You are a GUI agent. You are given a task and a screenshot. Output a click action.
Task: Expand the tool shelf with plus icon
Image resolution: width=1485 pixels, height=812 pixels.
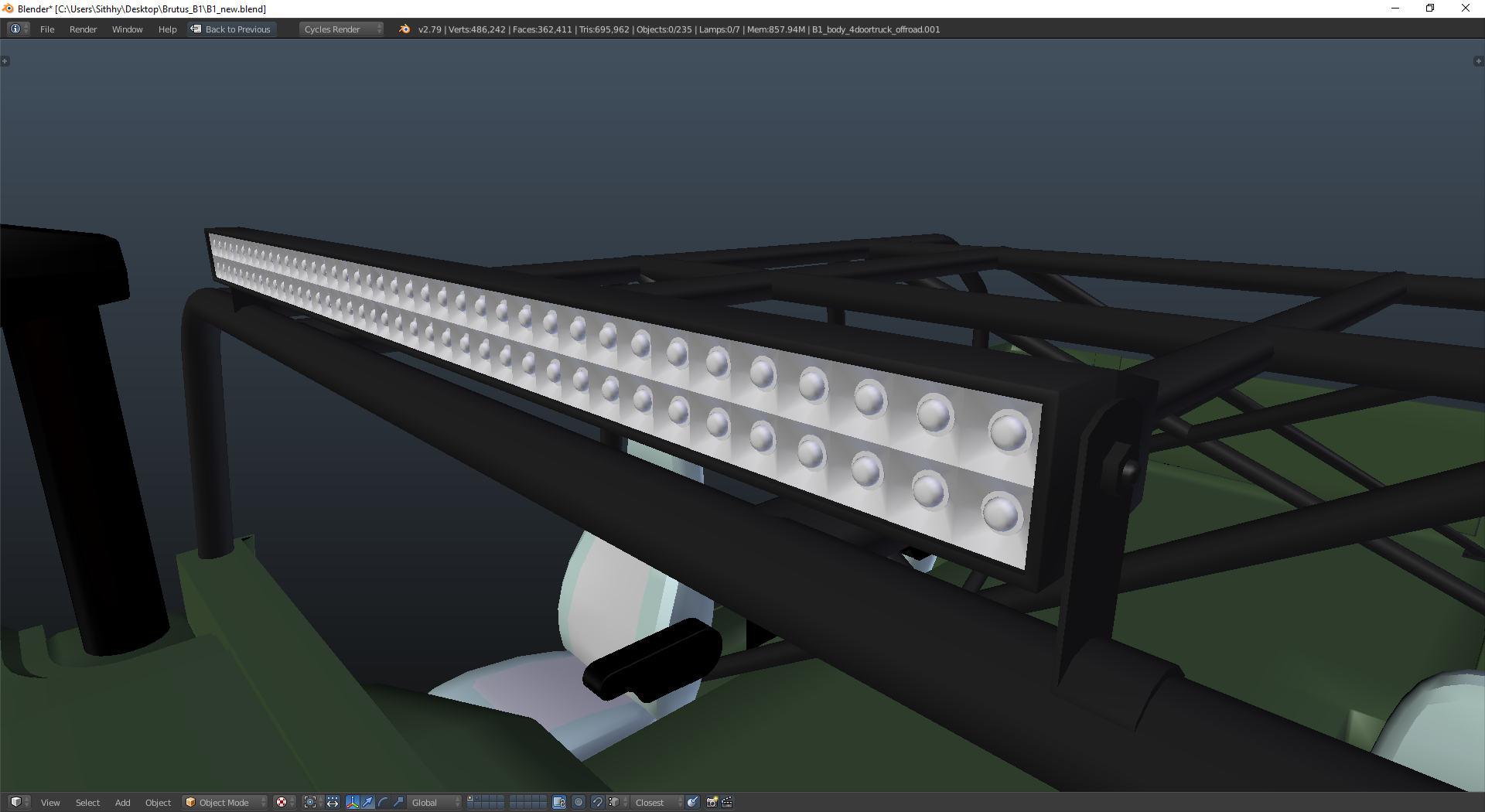tap(5, 61)
